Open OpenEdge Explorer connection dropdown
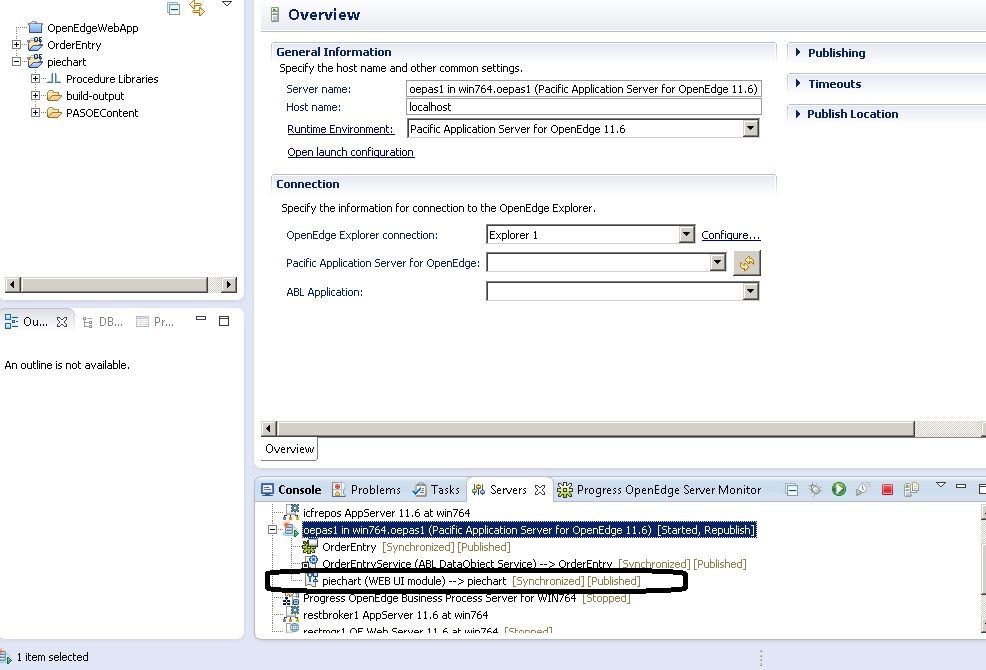Screen dimensions: 986x670 (x=686, y=235)
